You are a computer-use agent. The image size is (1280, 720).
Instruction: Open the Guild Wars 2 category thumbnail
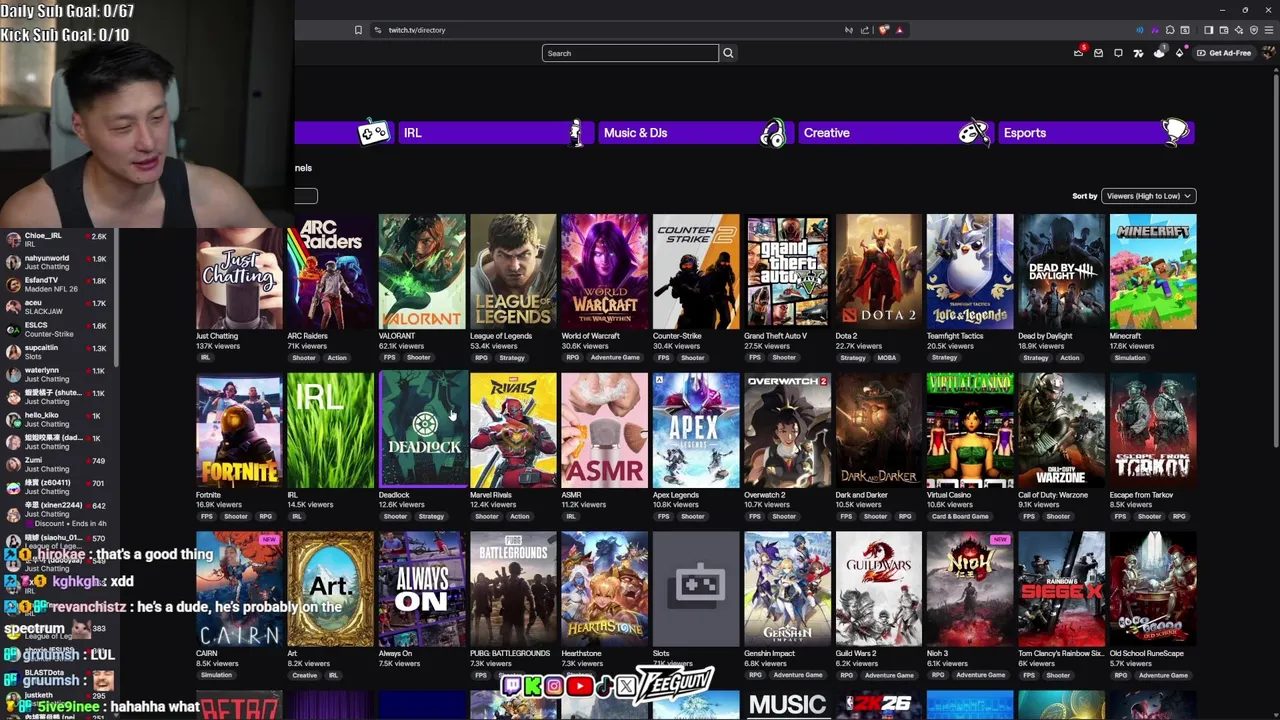pyautogui.click(x=879, y=590)
